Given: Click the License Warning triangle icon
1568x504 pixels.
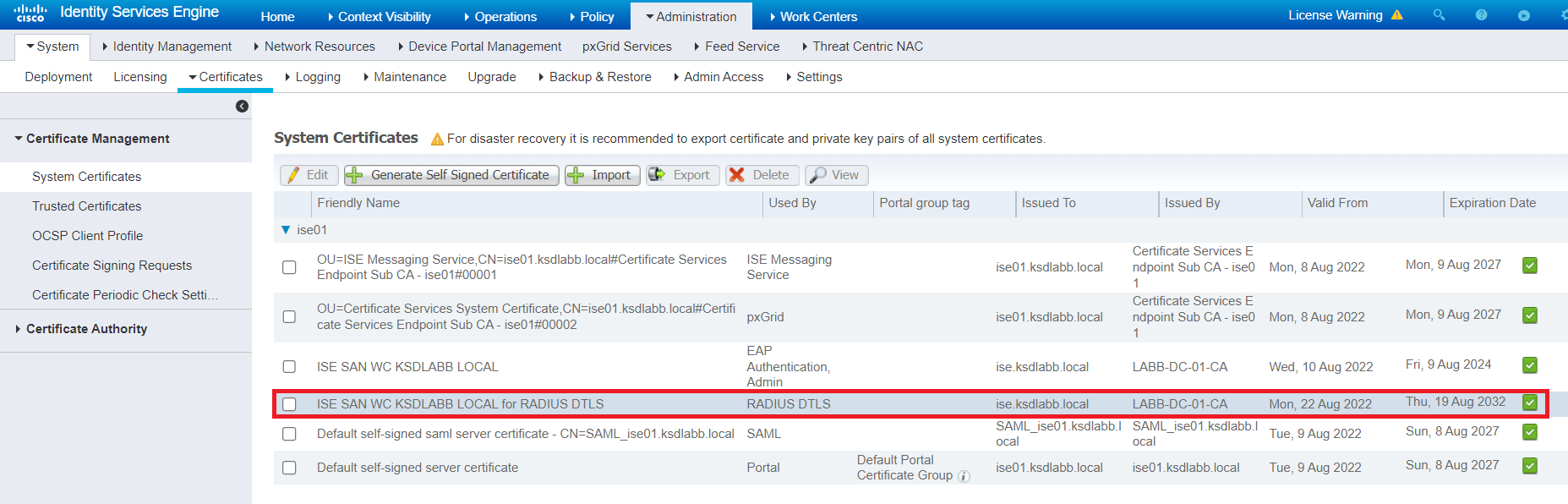Looking at the screenshot, I should click(x=1396, y=14).
